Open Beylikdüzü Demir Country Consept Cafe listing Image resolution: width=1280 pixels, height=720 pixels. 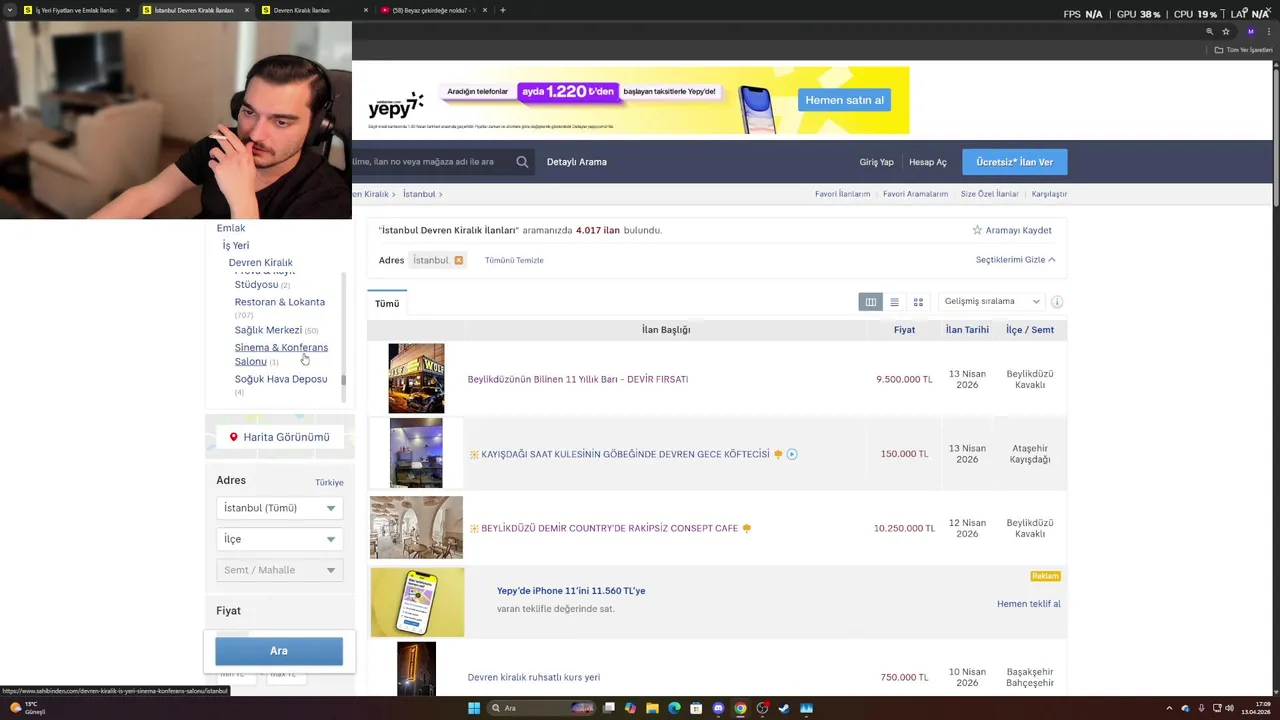[x=610, y=528]
